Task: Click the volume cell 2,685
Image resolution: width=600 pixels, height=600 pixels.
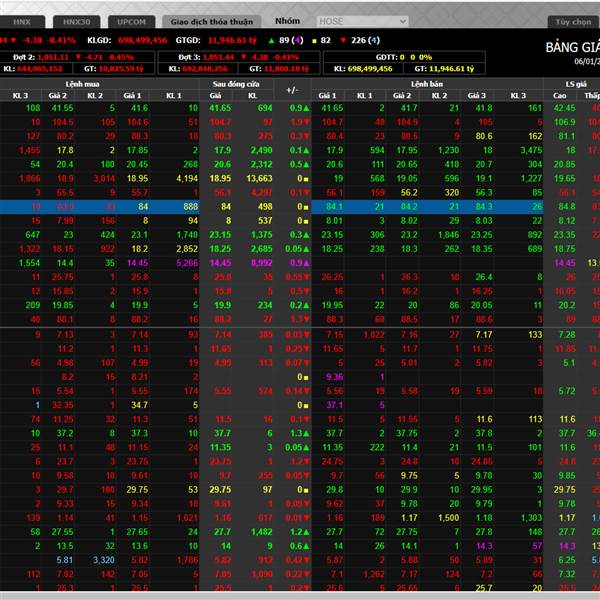Action: [262, 249]
